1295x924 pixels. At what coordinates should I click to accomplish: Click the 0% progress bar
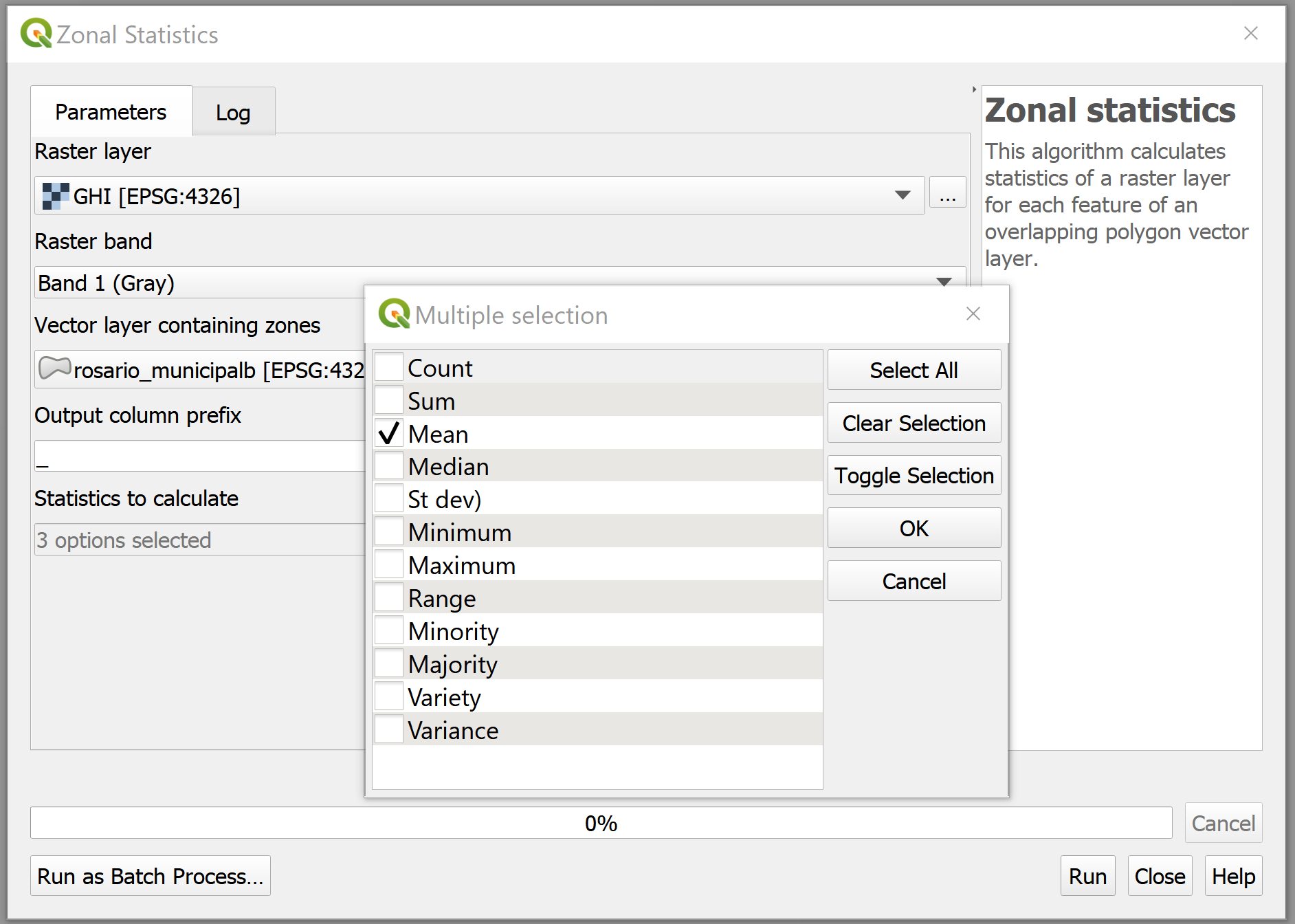pos(601,823)
